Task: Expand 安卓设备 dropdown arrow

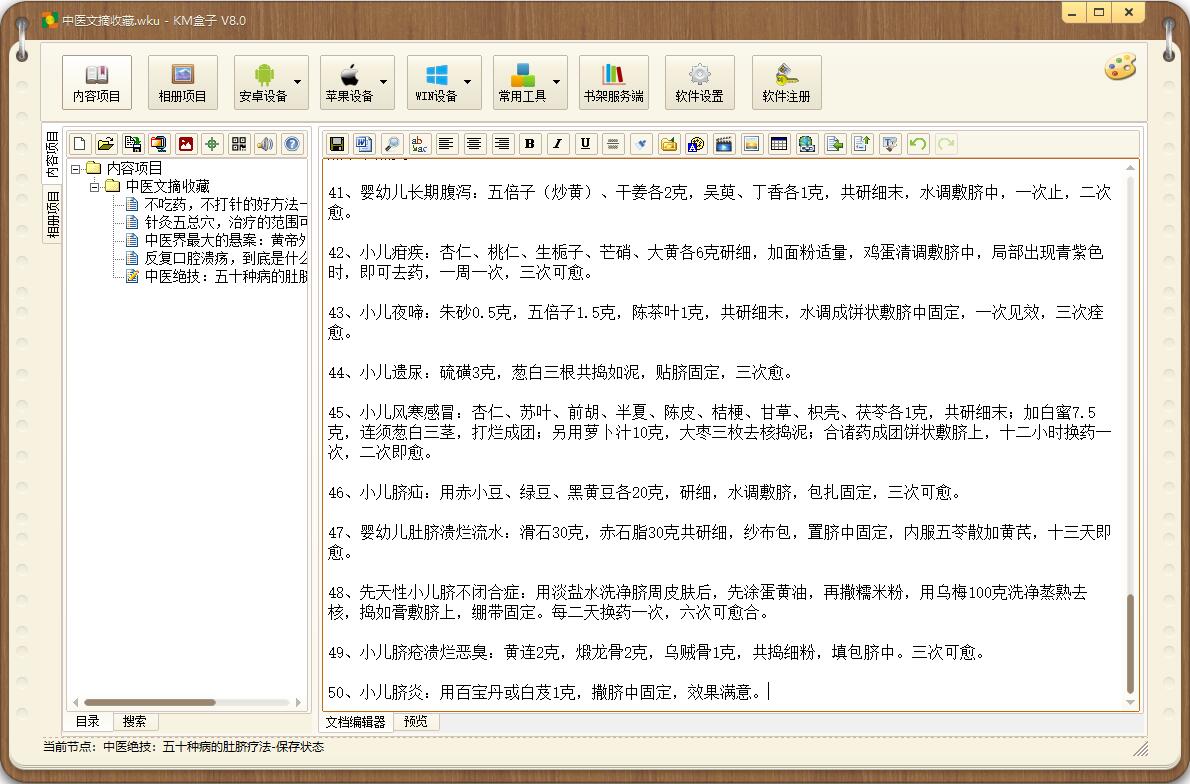Action: (x=298, y=82)
